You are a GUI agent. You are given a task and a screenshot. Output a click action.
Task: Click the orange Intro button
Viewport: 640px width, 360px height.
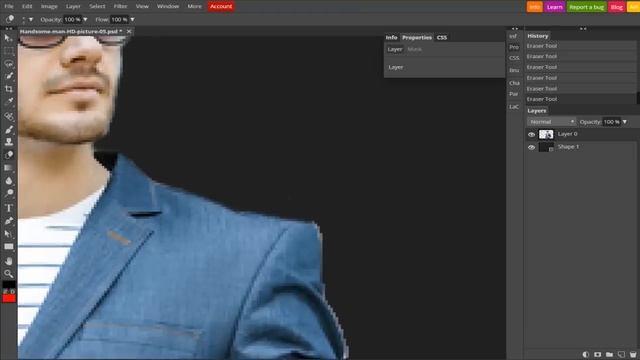[534, 7]
